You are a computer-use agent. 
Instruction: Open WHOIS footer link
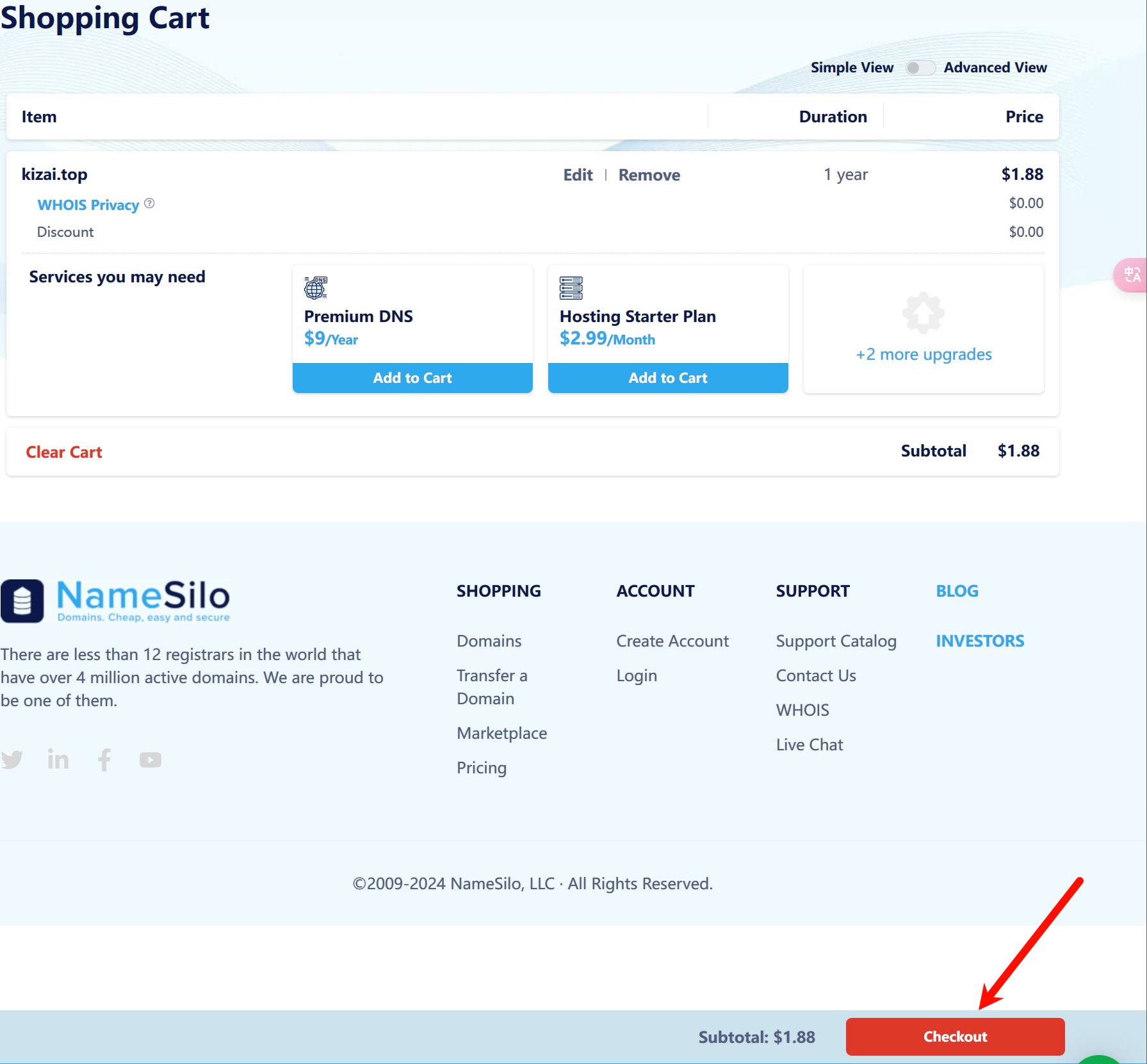[802, 710]
